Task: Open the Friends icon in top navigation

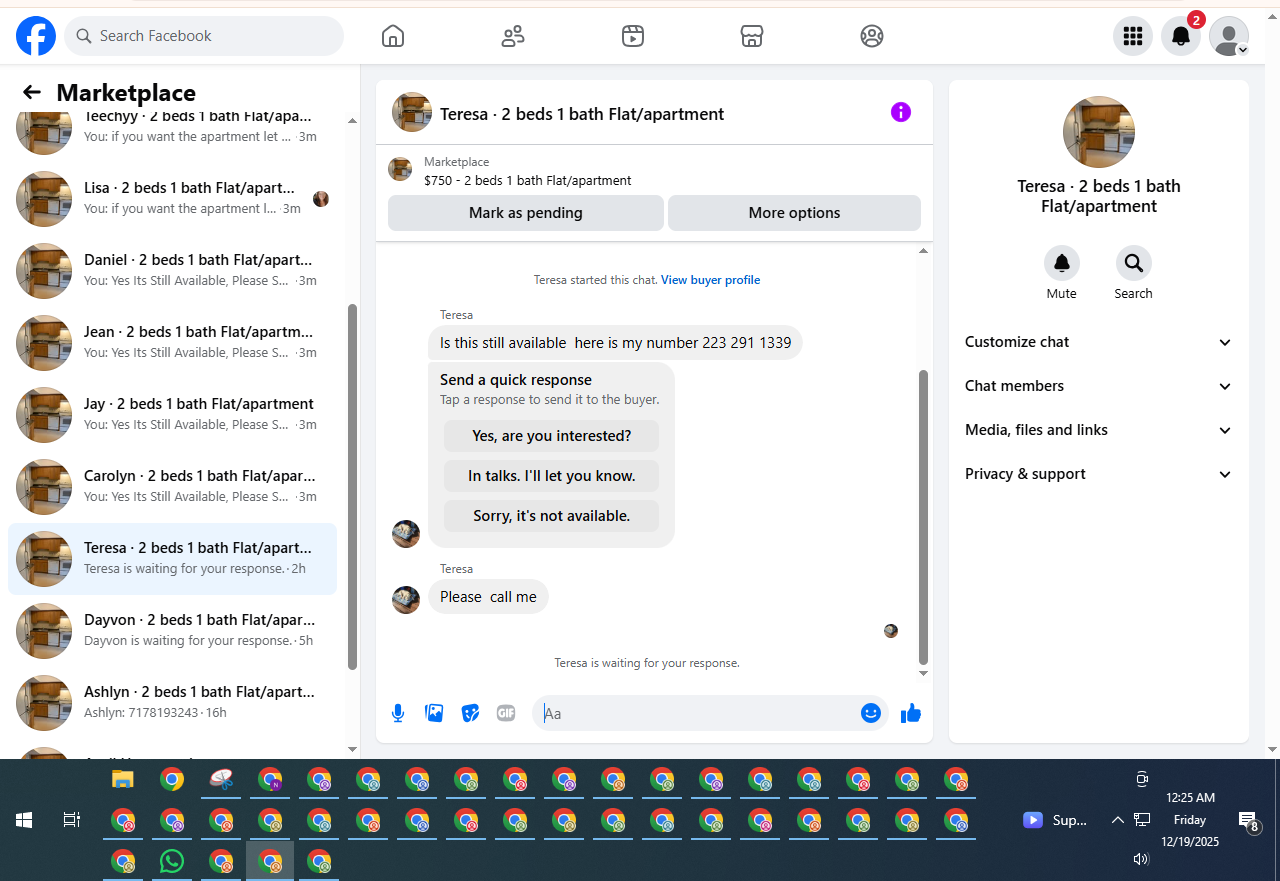Action: point(513,36)
